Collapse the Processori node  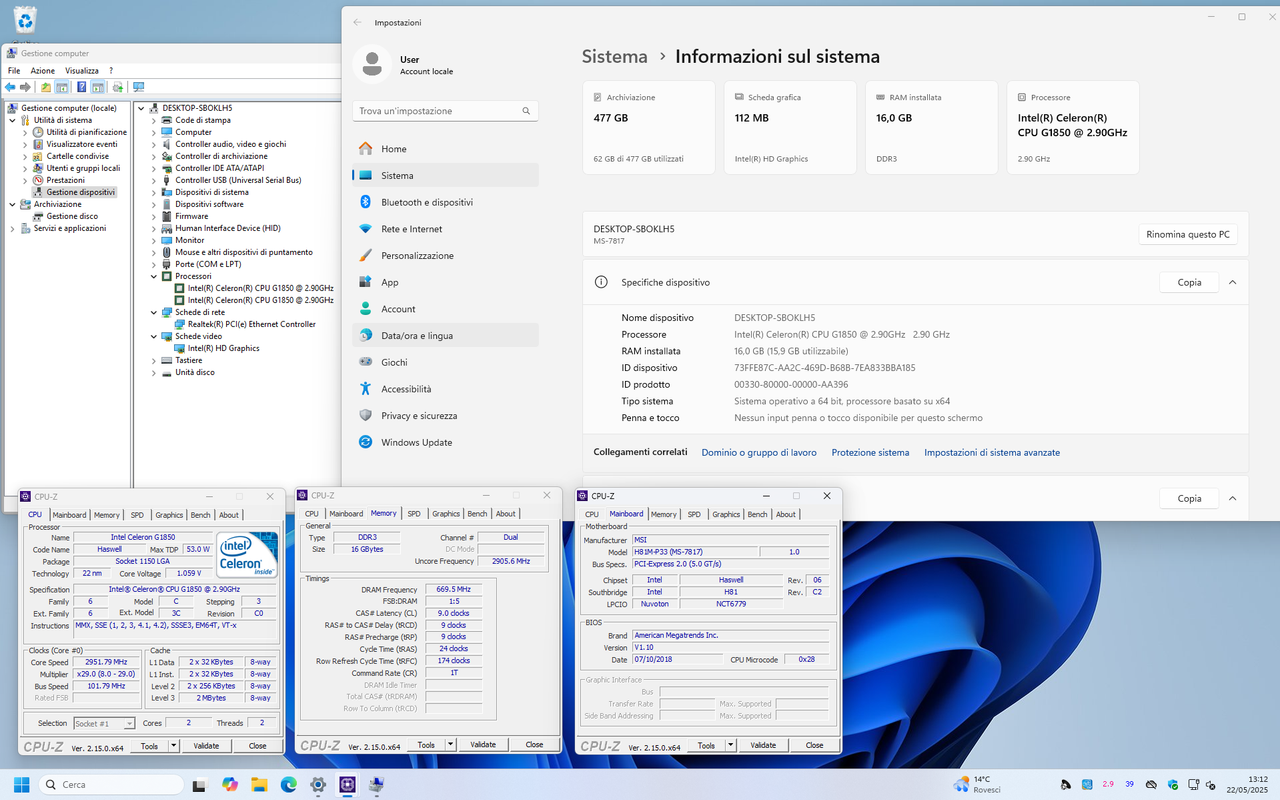pyautogui.click(x=154, y=276)
